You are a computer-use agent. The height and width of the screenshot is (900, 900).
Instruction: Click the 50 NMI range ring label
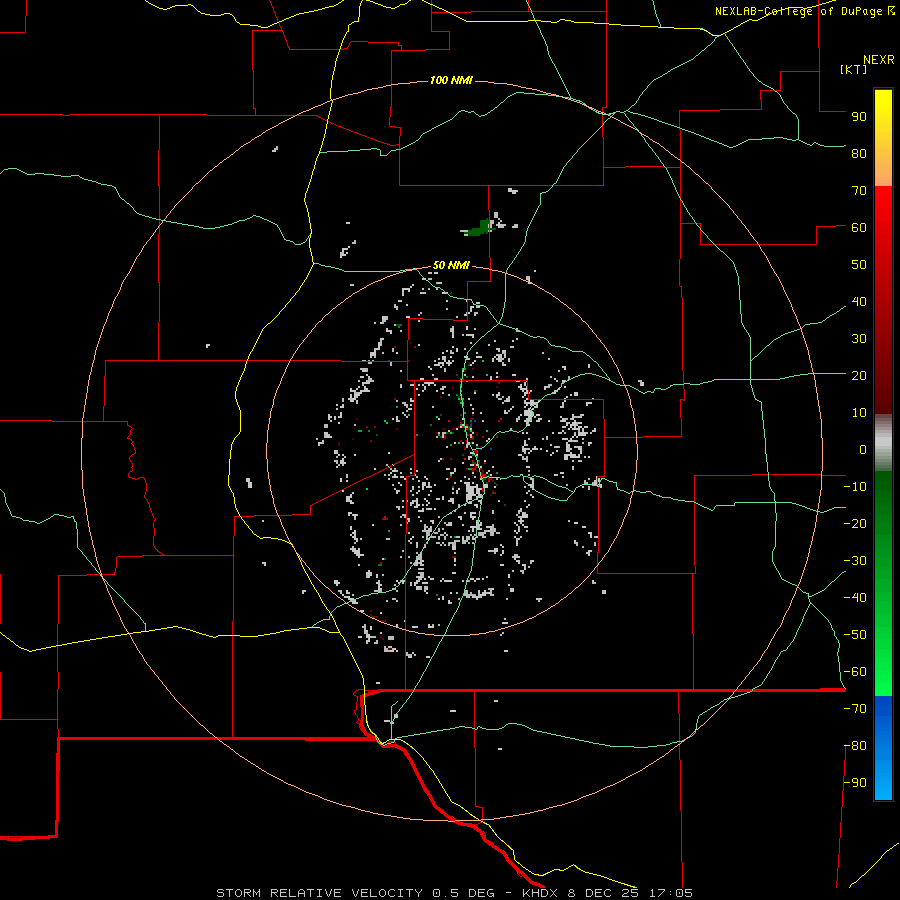[451, 265]
